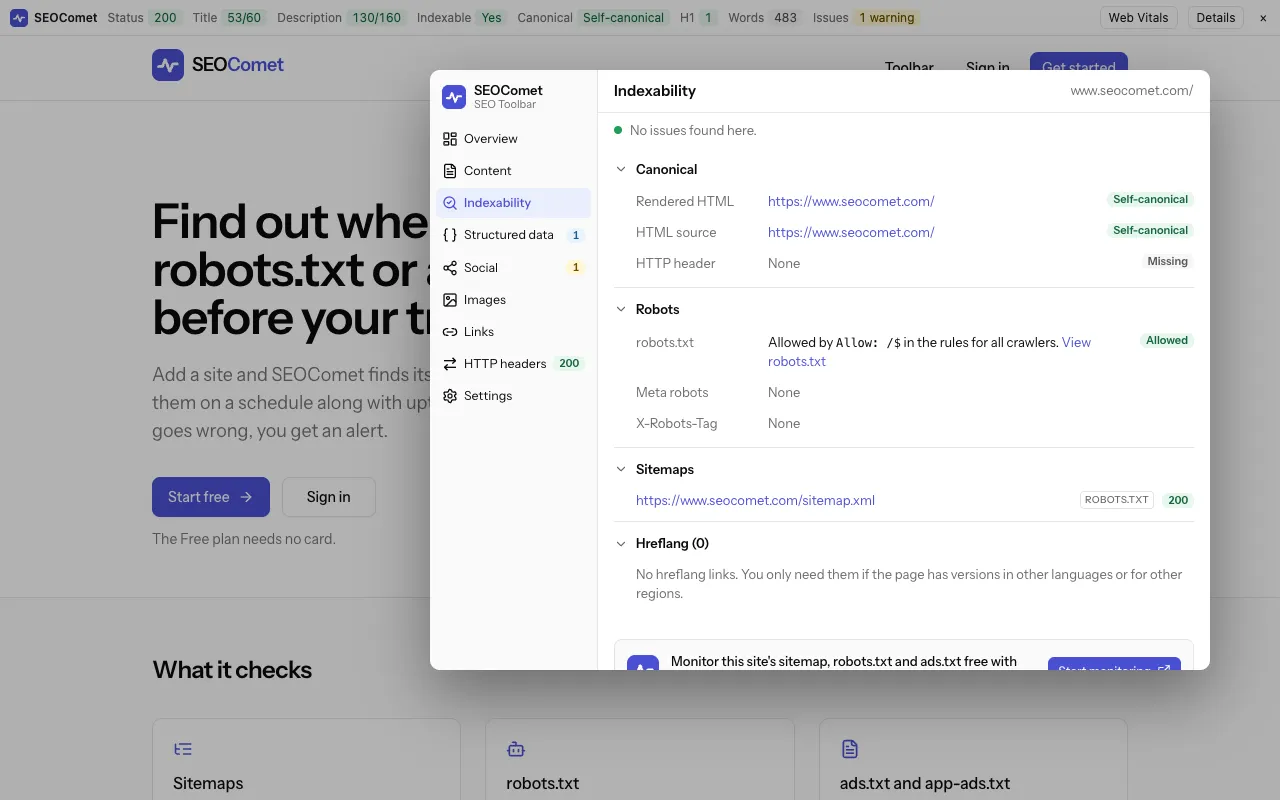Click the Missing badge for HTTP header
Screen dimensions: 1280x800
[x=1168, y=262]
